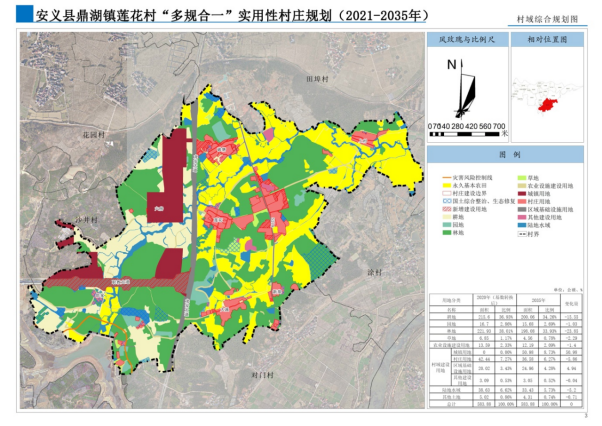Click the 用地分类 table header cell

(444, 299)
